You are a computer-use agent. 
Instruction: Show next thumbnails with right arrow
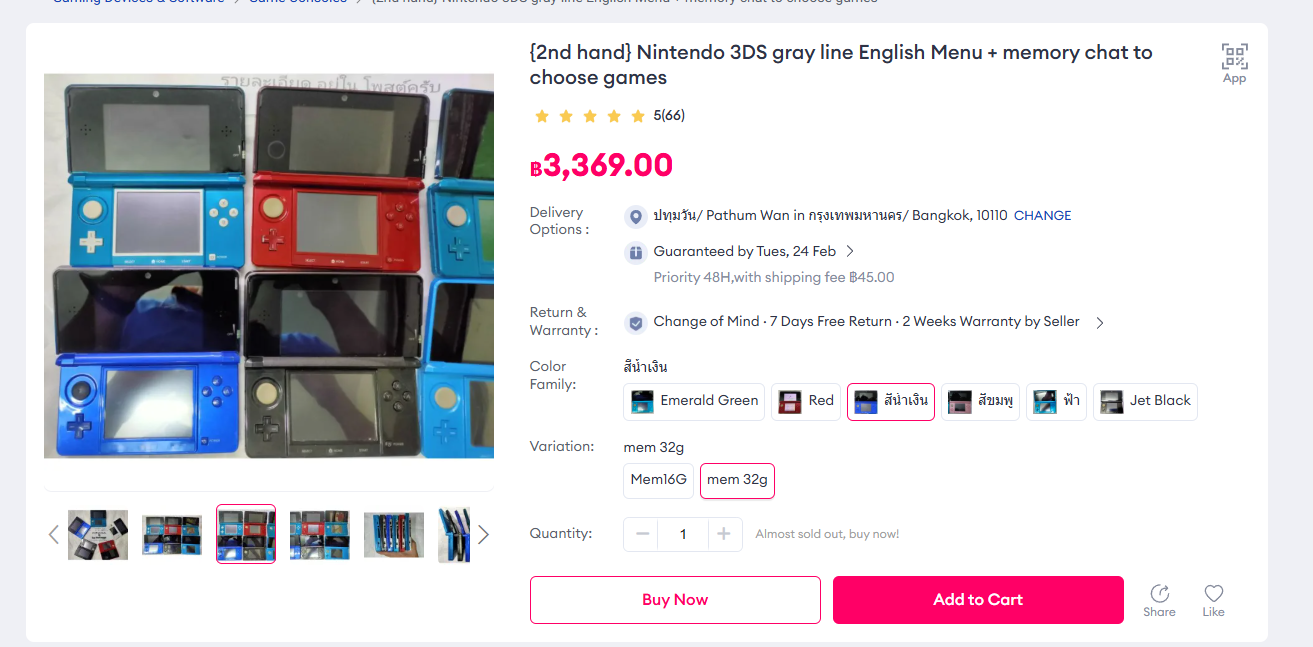coord(483,535)
